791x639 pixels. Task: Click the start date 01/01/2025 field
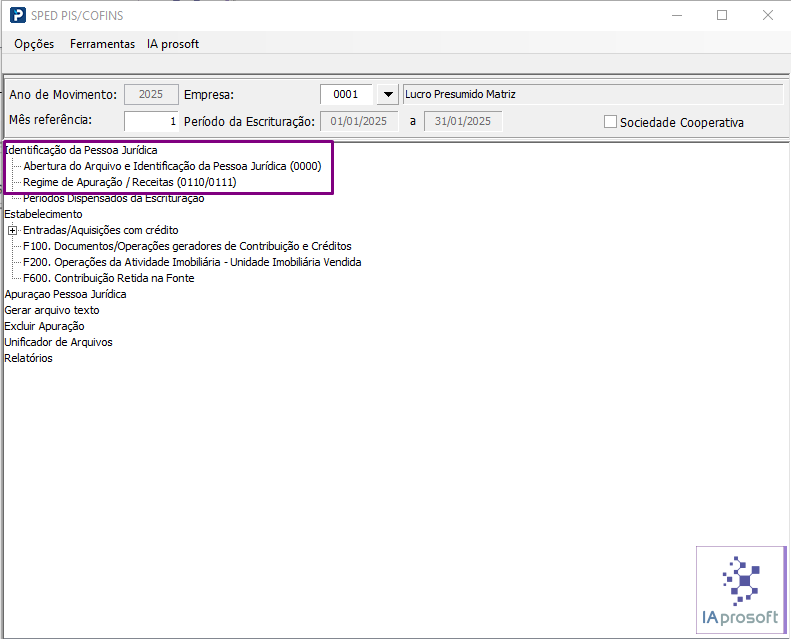(359, 122)
